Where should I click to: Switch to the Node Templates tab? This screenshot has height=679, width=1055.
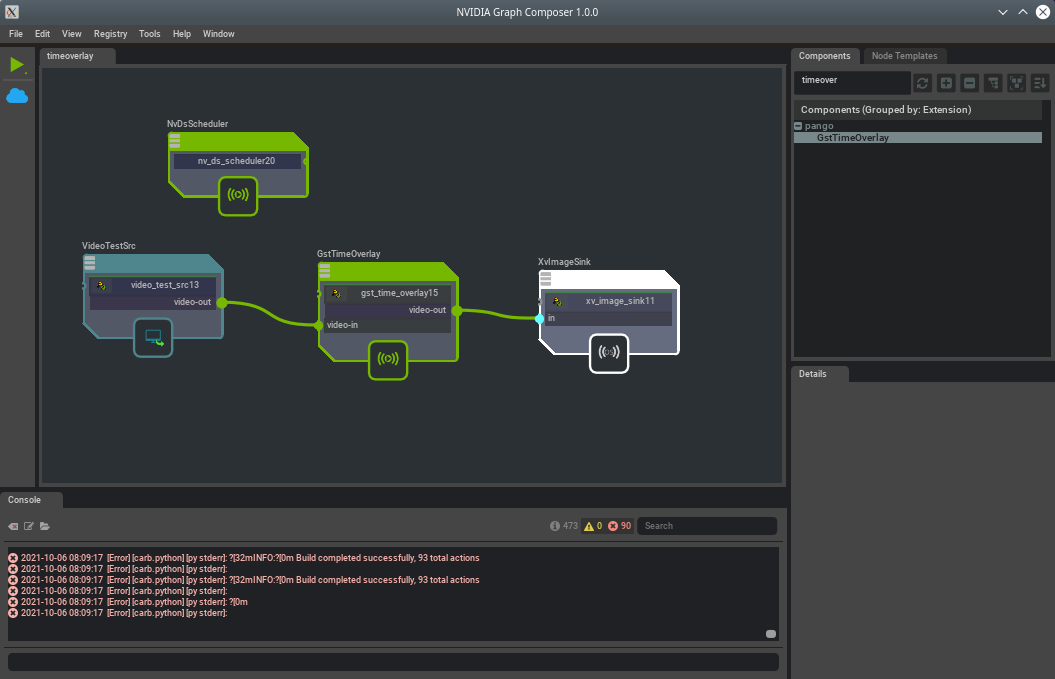pos(903,56)
